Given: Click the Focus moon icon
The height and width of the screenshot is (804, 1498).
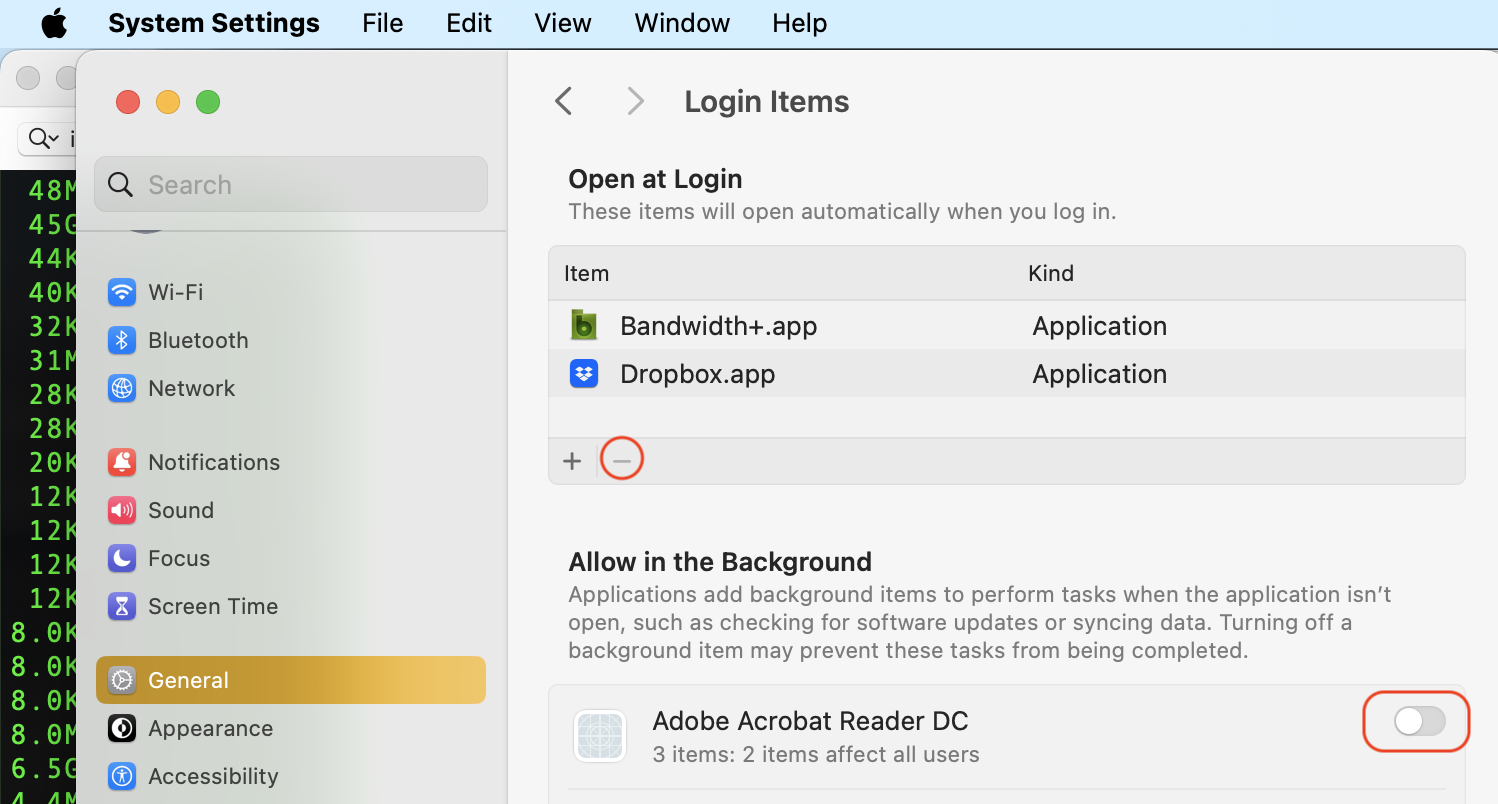Looking at the screenshot, I should [122, 558].
